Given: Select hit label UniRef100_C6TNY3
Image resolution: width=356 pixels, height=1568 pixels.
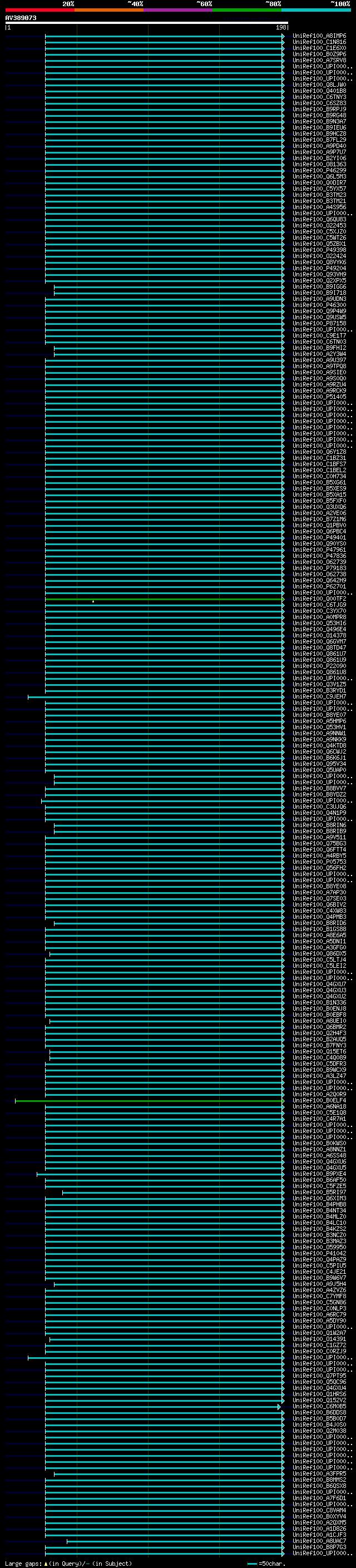Looking at the screenshot, I should (x=319, y=97).
